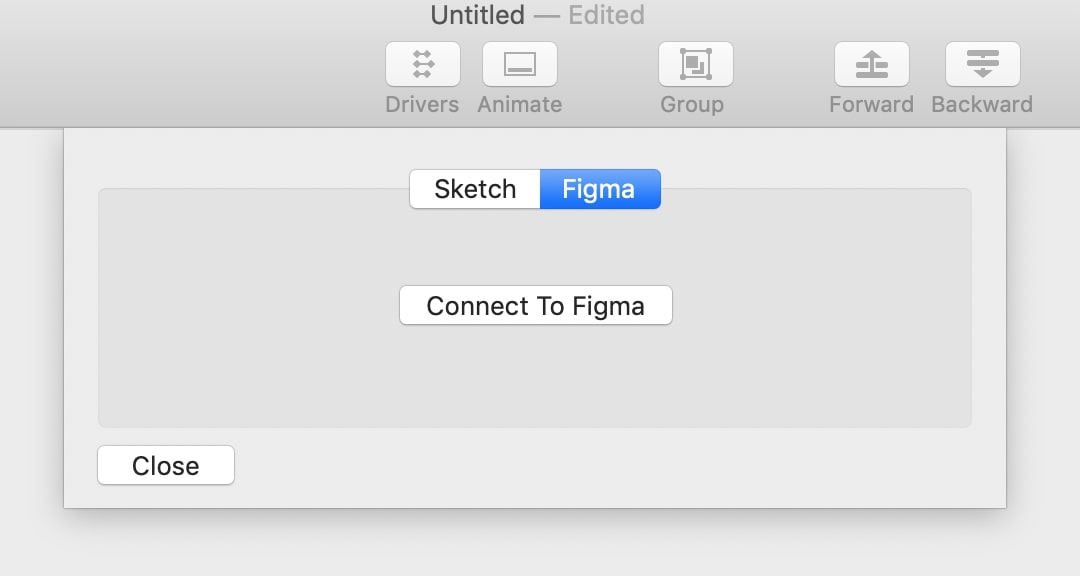
Task: Click the 'Edited' status in title bar
Action: pos(606,15)
